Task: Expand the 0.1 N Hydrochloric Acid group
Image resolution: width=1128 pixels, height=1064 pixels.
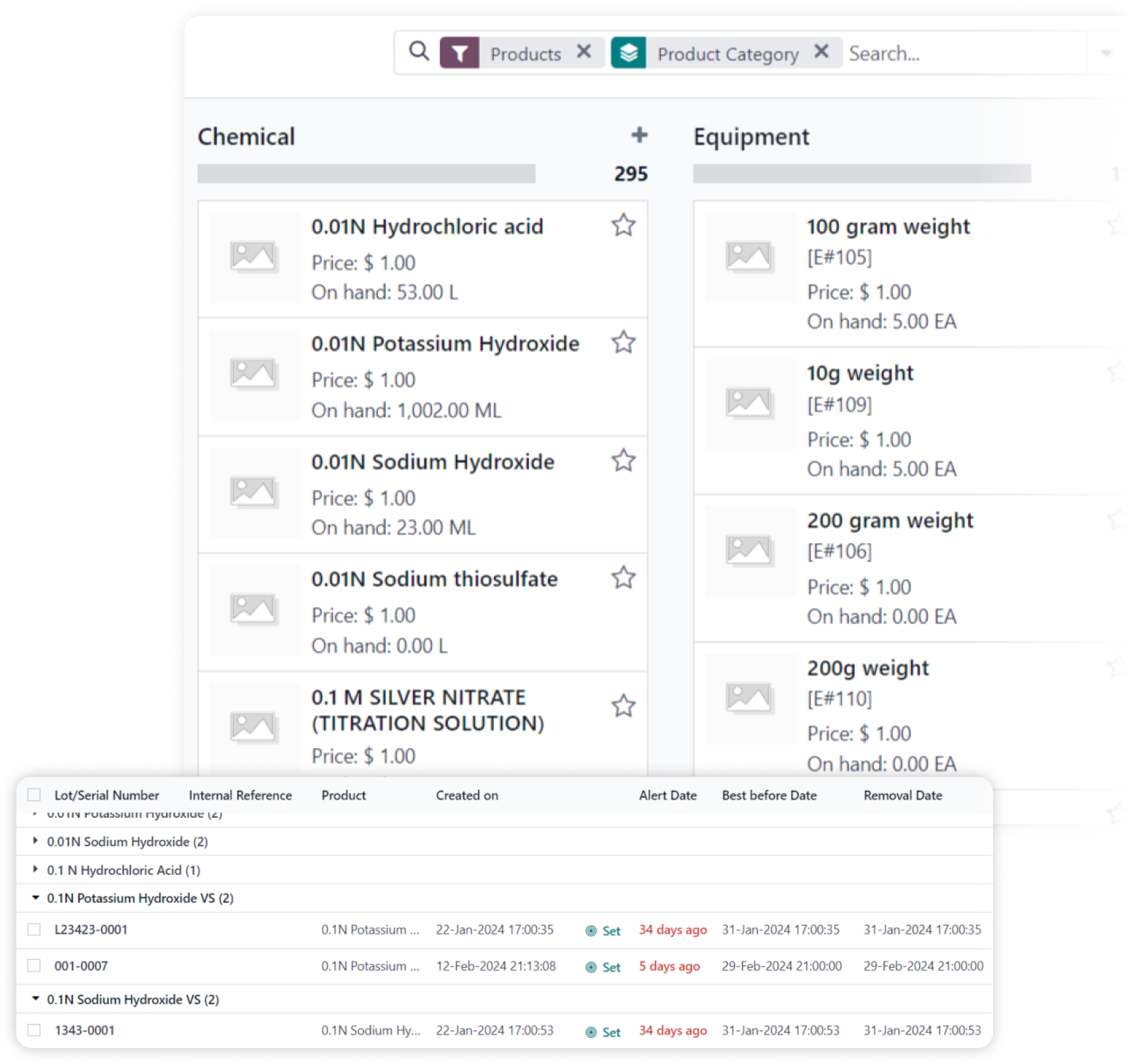Action: [36, 869]
